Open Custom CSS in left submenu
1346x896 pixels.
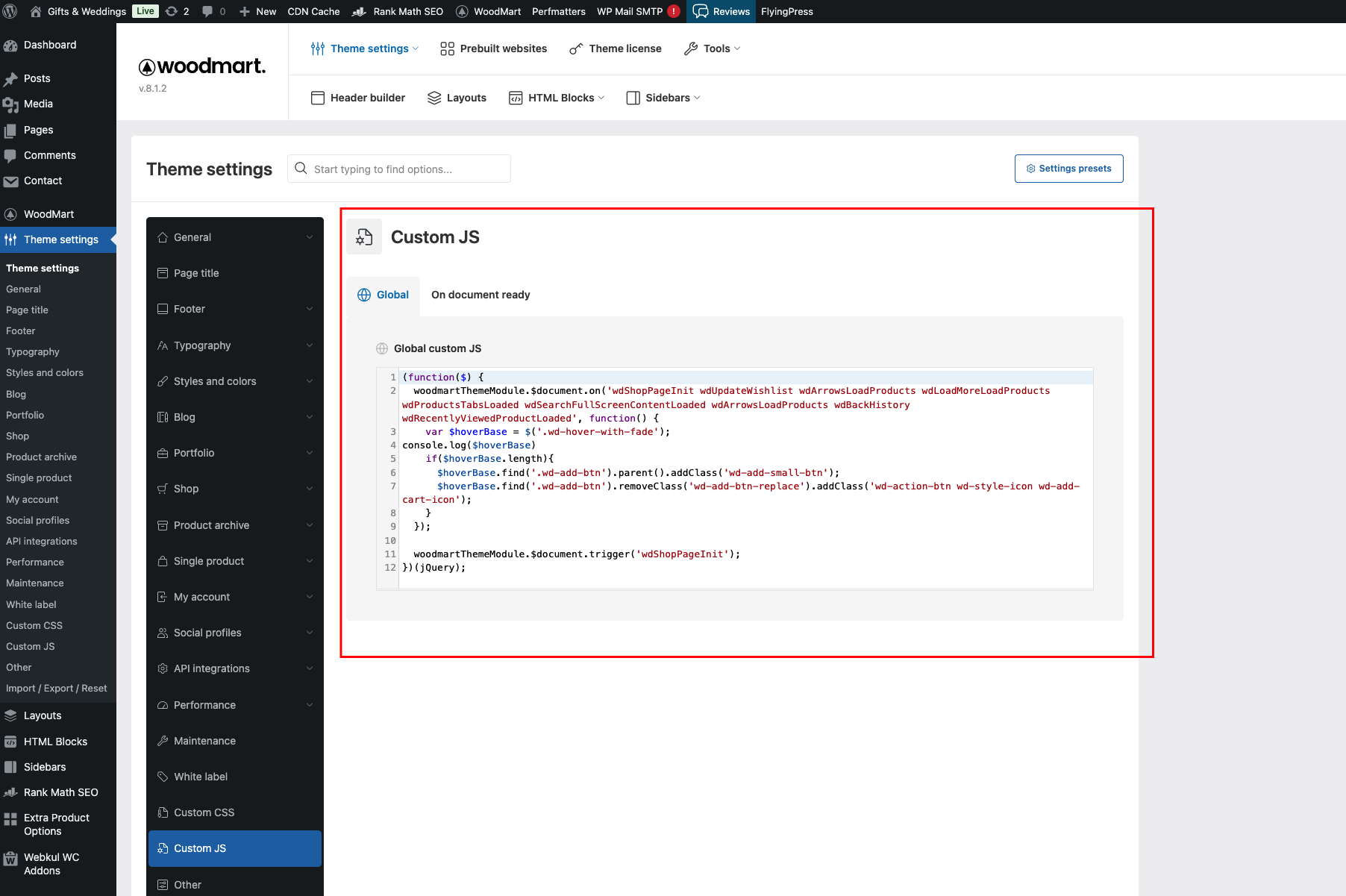point(34,626)
